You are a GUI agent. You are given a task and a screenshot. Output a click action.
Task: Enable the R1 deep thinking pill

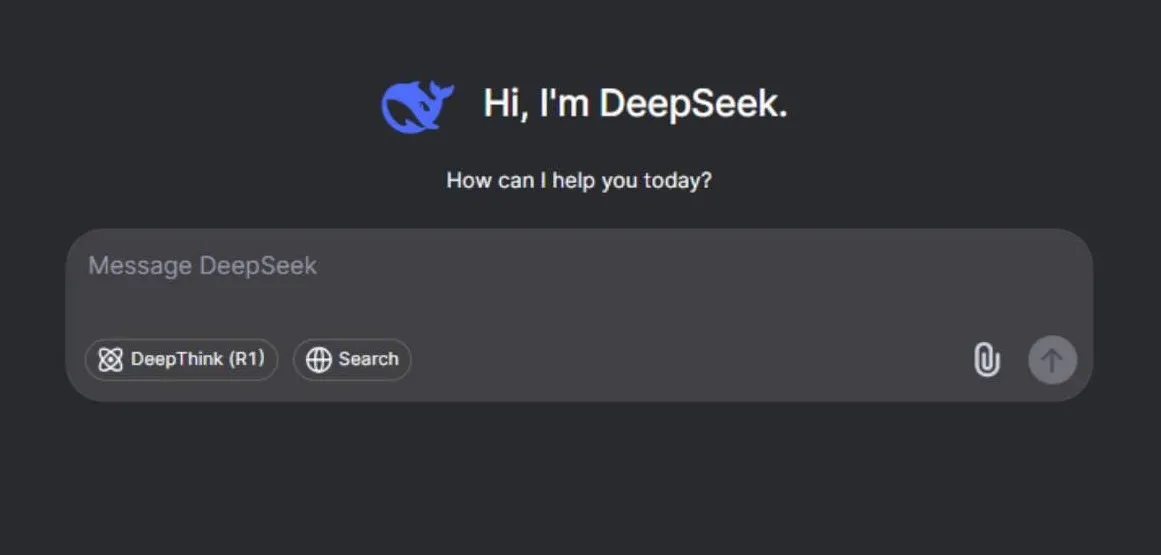(x=181, y=360)
